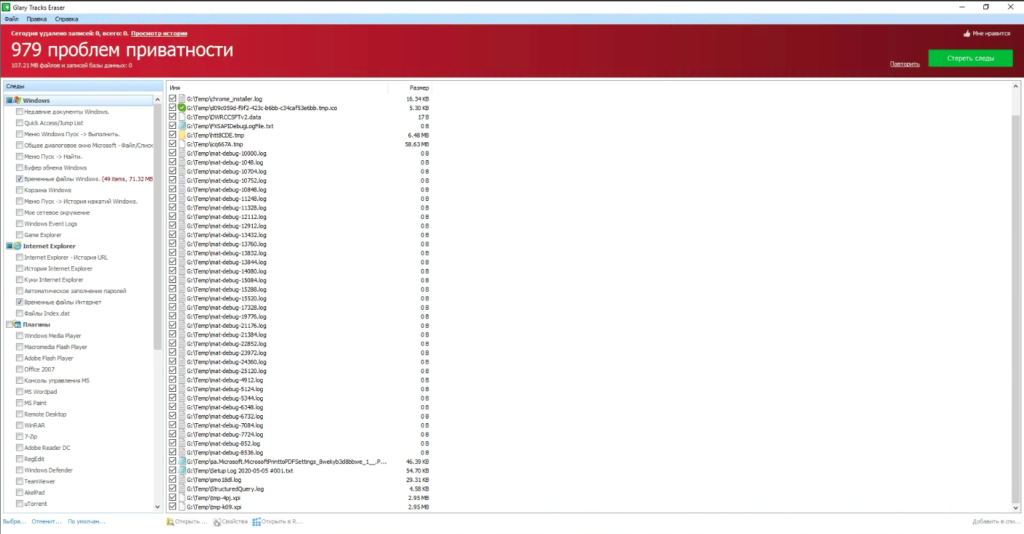Click the Internet Explorer group icon
The image size is (1024, 534).
[17, 246]
